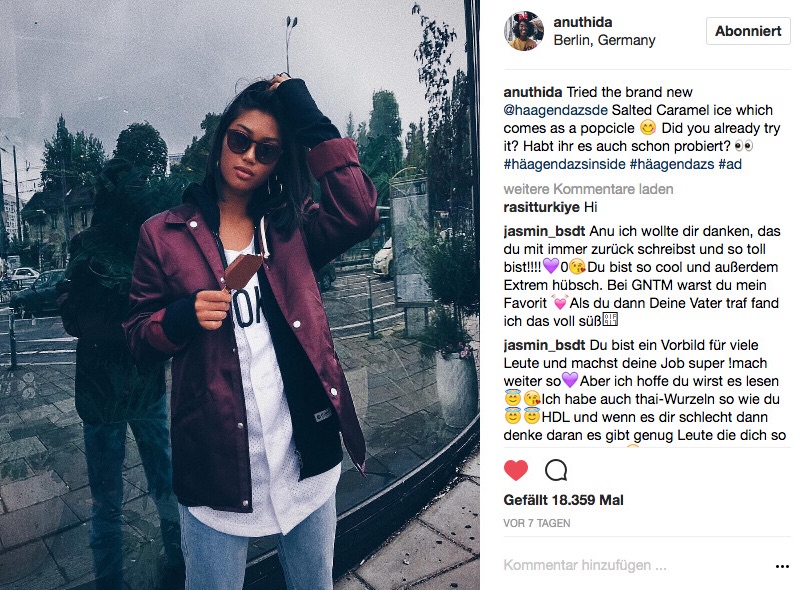Open anuthida username at caption start

(533, 92)
